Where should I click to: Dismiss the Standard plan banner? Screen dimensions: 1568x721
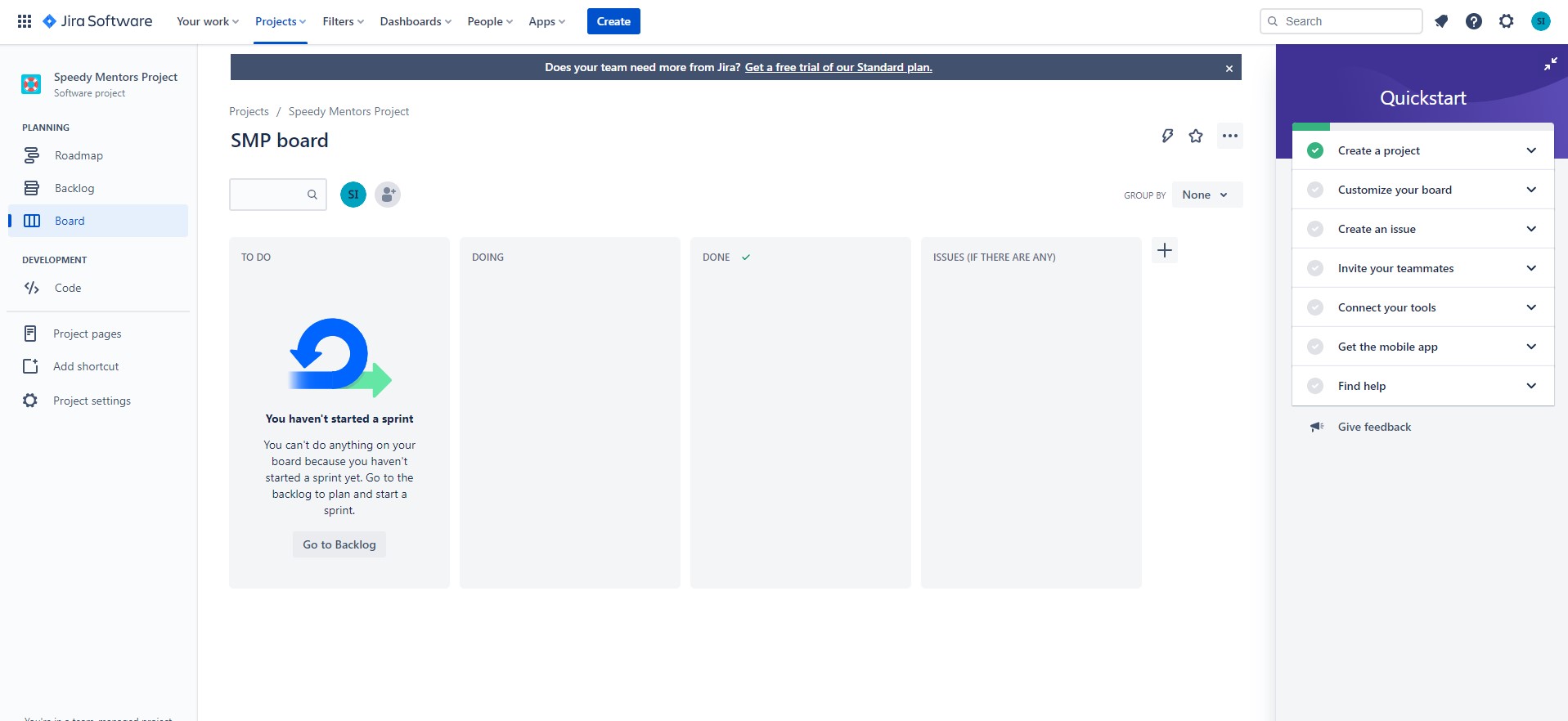1229,69
